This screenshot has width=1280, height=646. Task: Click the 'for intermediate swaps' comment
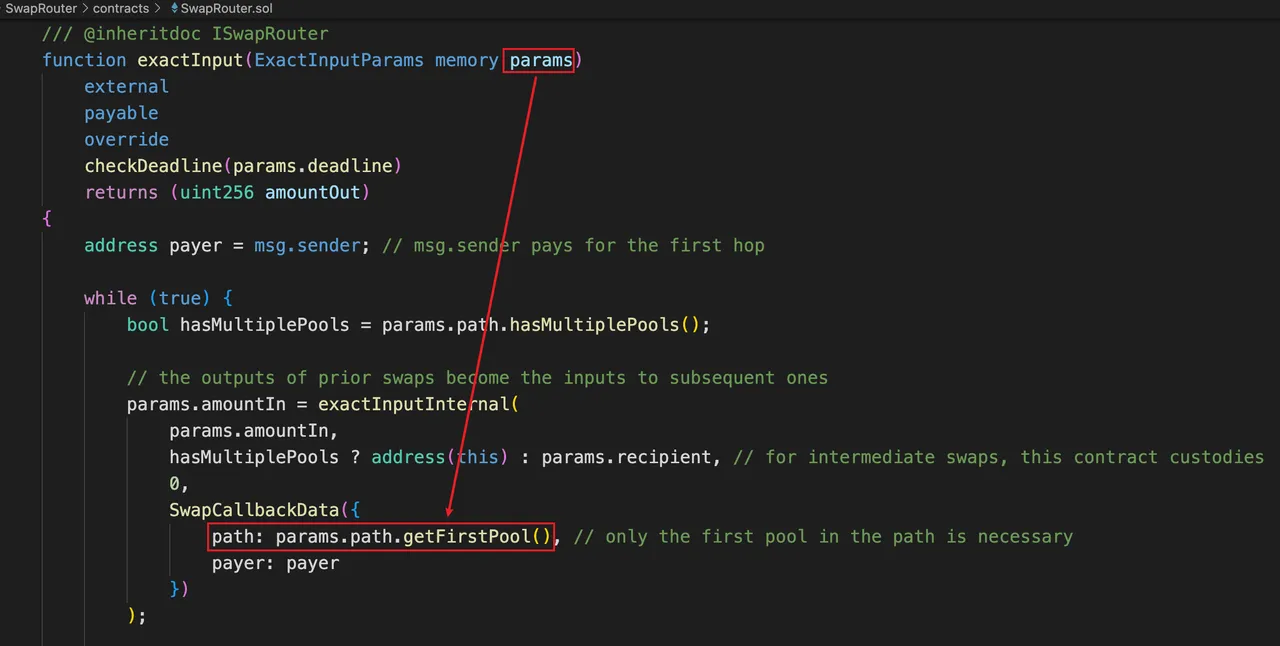(x=998, y=457)
